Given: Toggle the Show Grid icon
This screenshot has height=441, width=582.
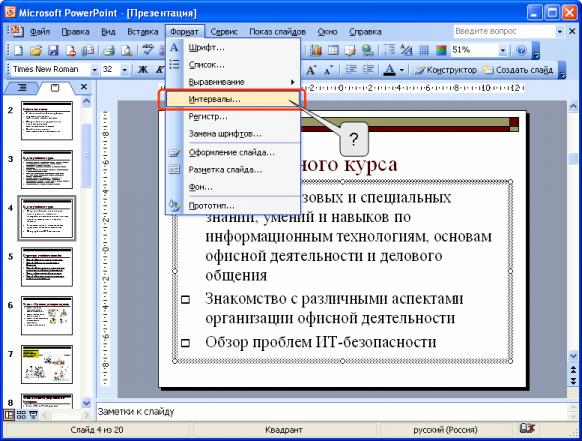Looking at the screenshot, I should (x=424, y=50).
